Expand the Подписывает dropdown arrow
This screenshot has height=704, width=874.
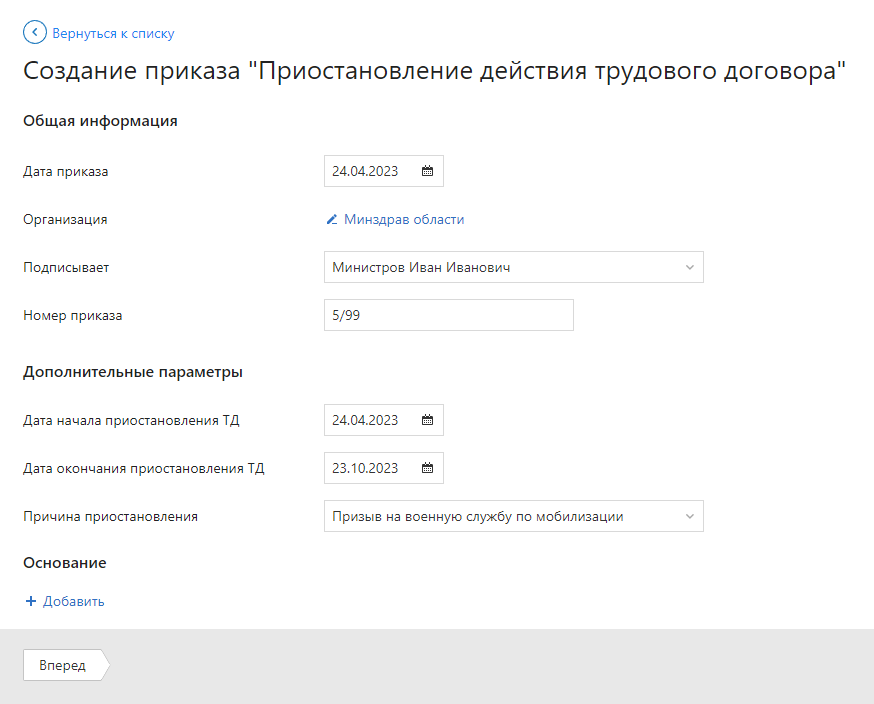(689, 268)
